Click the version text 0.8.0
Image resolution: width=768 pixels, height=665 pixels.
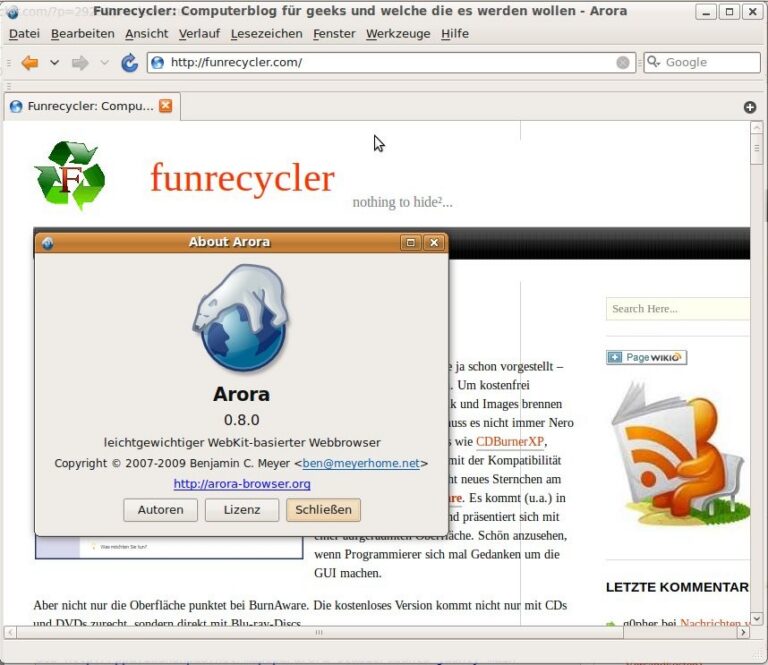click(241, 420)
